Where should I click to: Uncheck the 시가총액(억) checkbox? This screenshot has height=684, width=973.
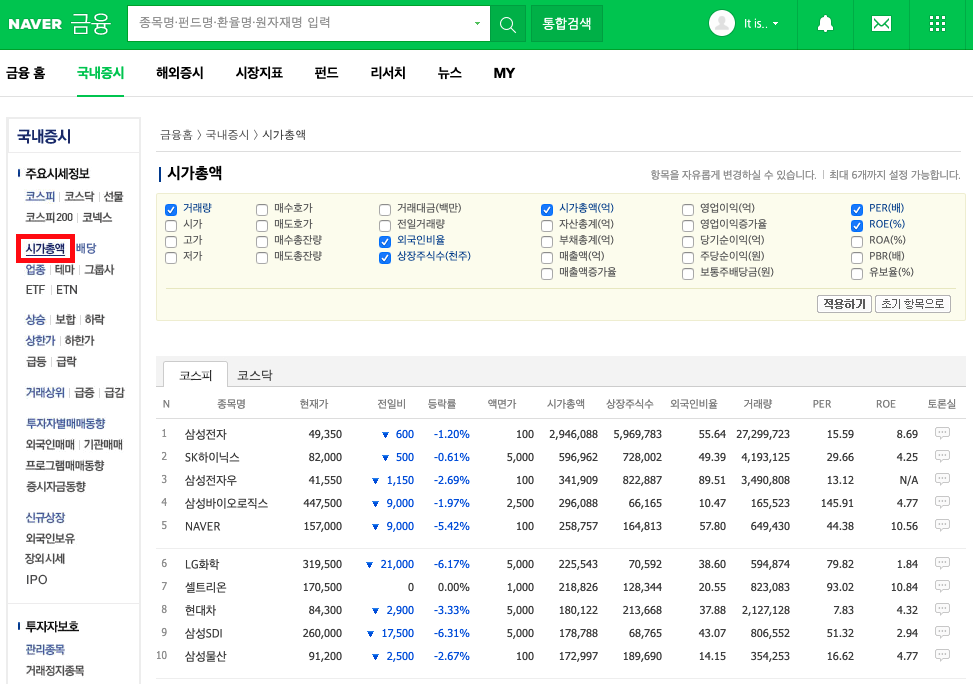(547, 209)
